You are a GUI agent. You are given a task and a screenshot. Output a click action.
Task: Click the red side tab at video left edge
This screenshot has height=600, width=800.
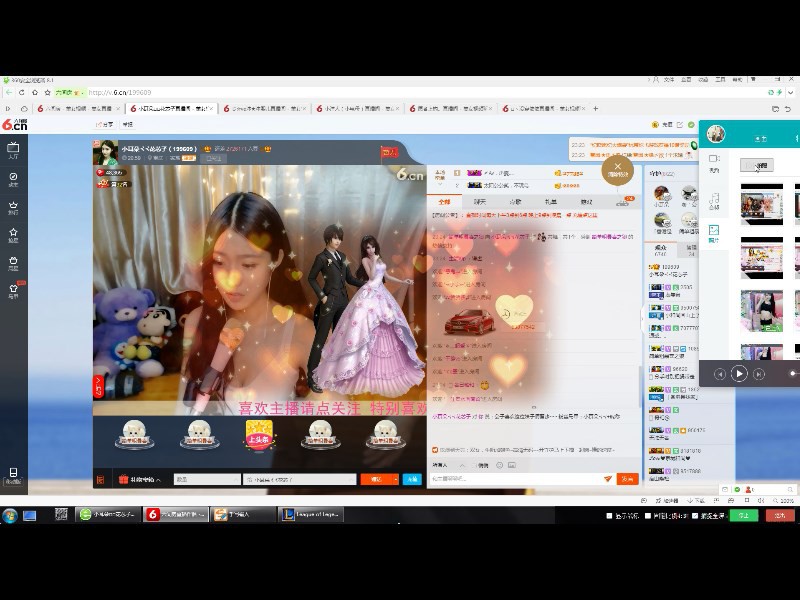tap(98, 387)
